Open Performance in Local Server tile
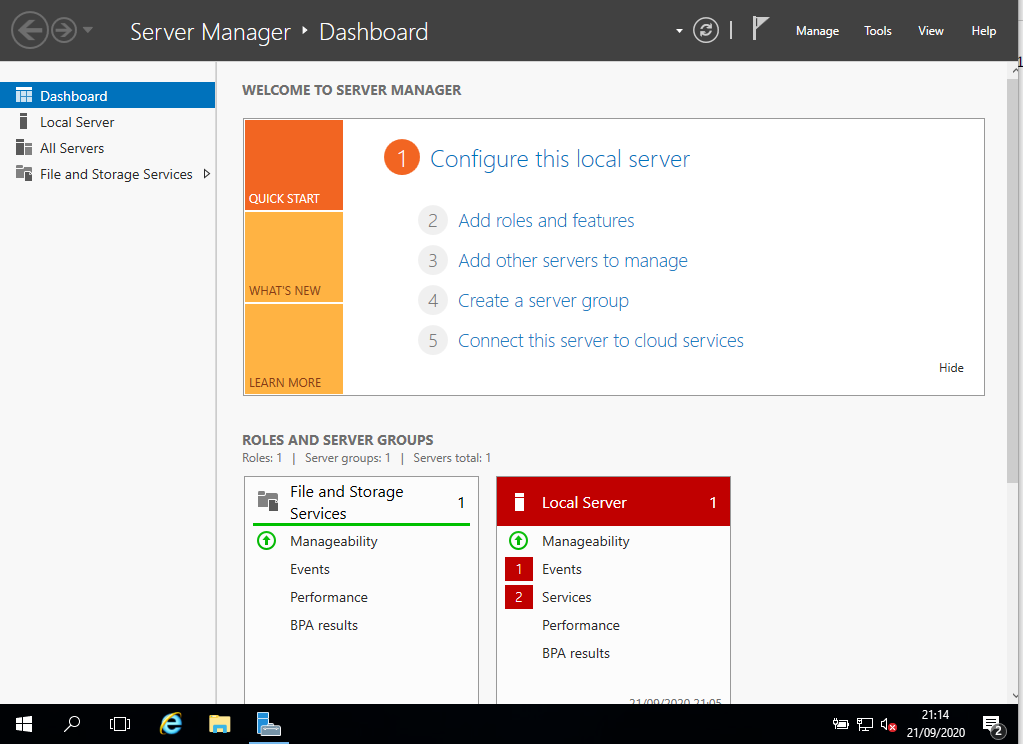Image resolution: width=1023 pixels, height=744 pixels. point(581,625)
